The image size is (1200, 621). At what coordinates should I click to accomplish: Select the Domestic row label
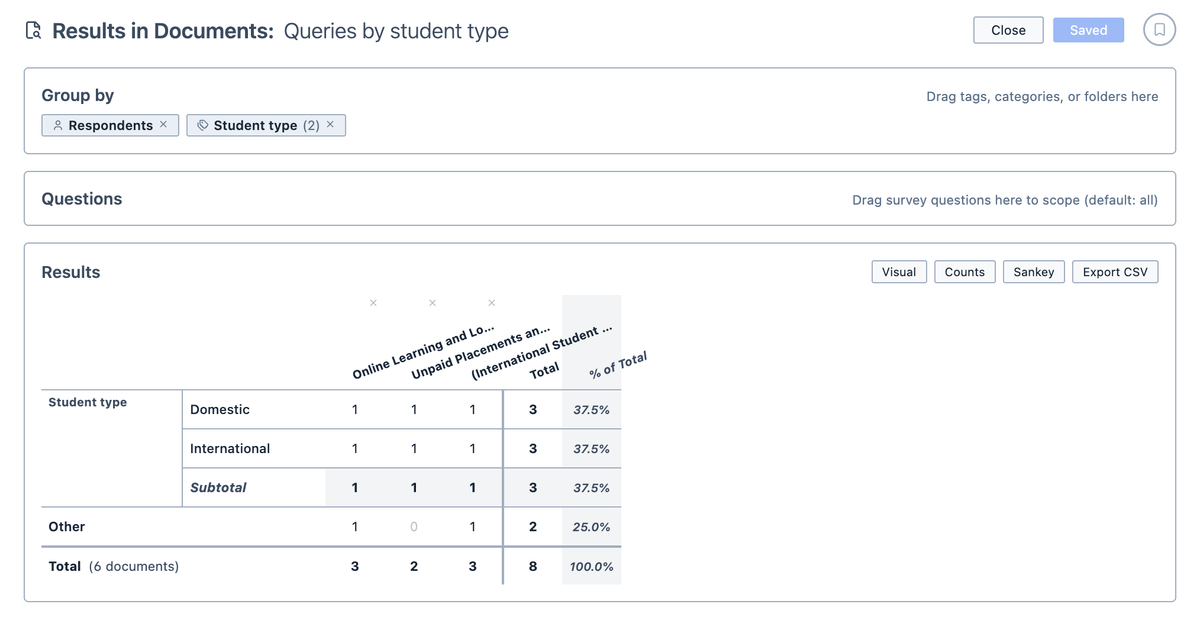tap(220, 409)
